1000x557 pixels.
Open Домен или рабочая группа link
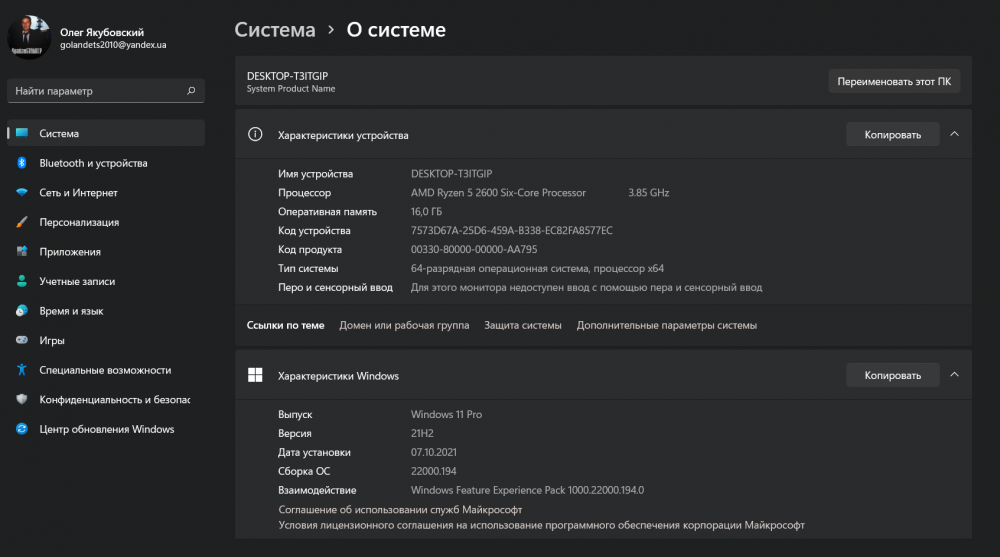coord(404,325)
